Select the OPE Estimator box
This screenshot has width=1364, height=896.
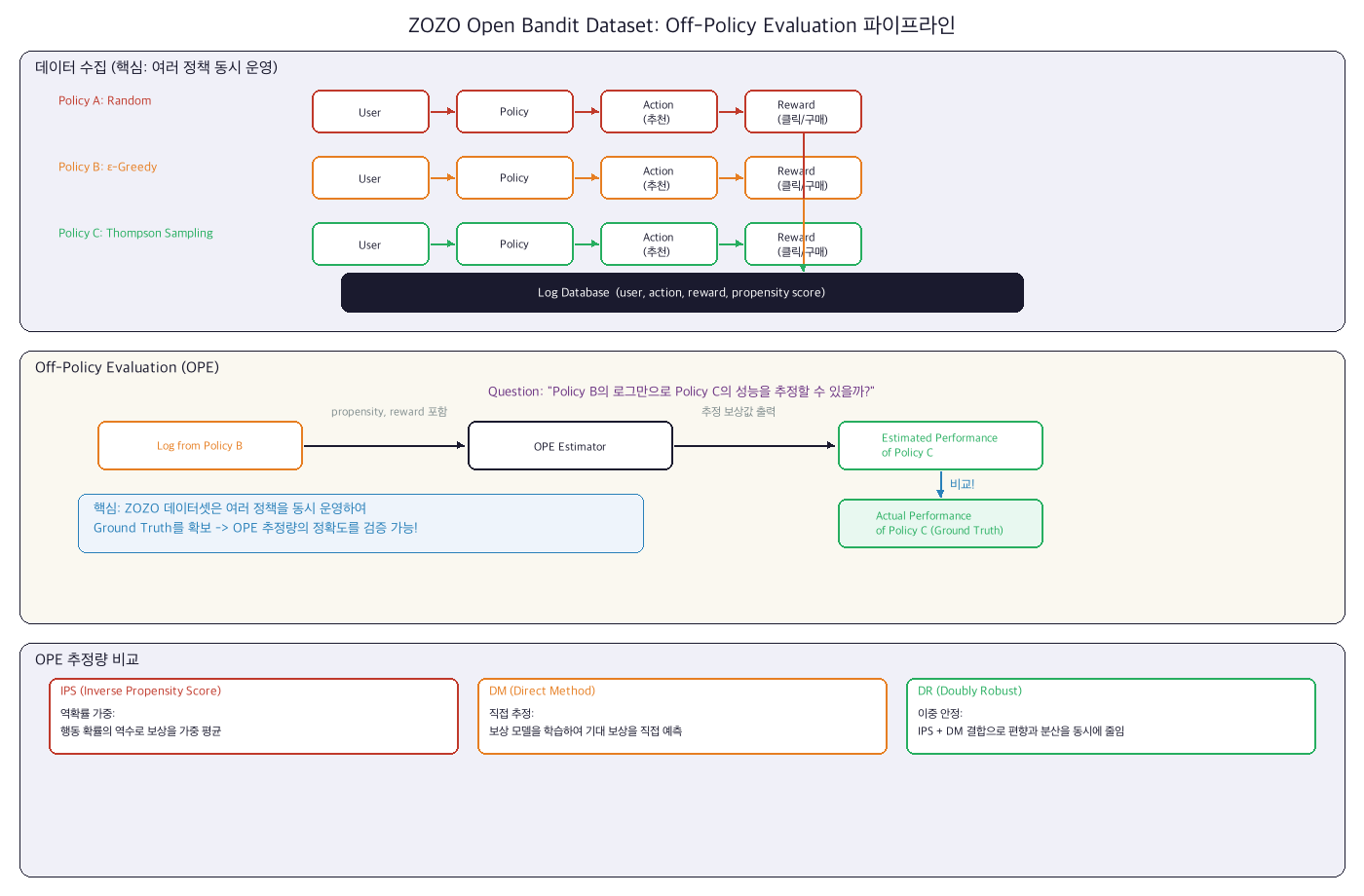click(x=570, y=446)
